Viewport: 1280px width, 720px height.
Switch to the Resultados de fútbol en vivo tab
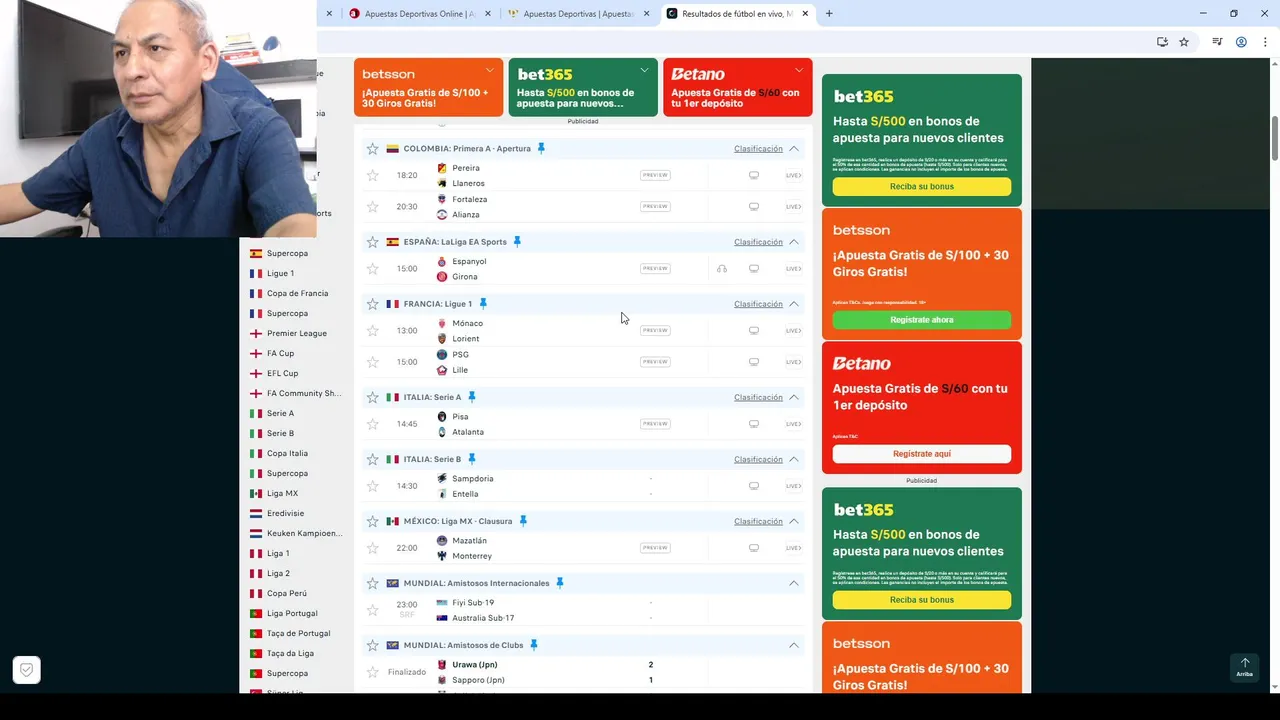(x=738, y=14)
